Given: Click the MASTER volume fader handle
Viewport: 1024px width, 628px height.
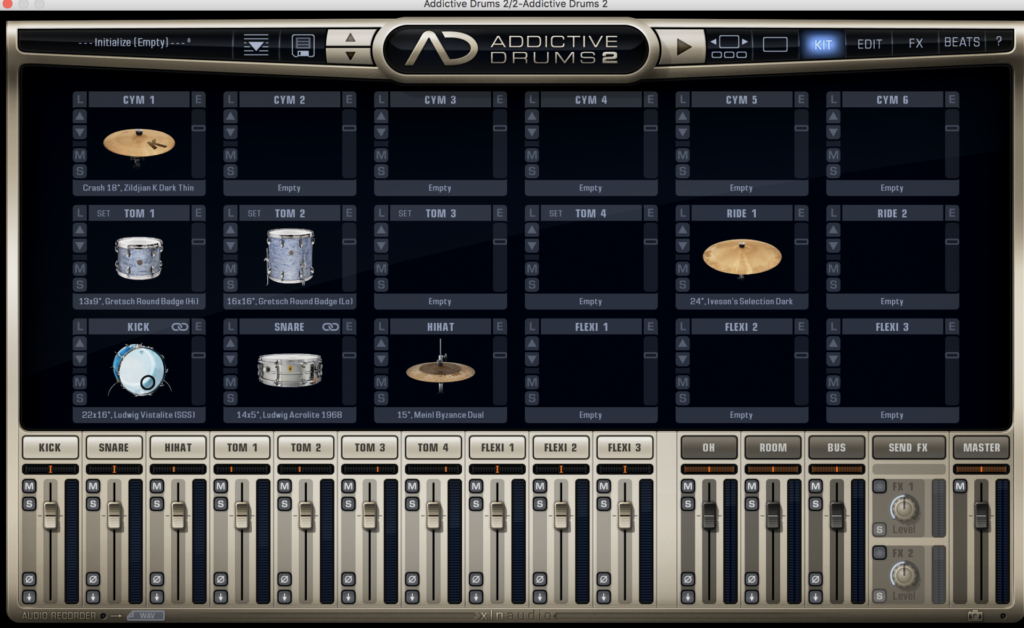Looking at the screenshot, I should point(981,515).
